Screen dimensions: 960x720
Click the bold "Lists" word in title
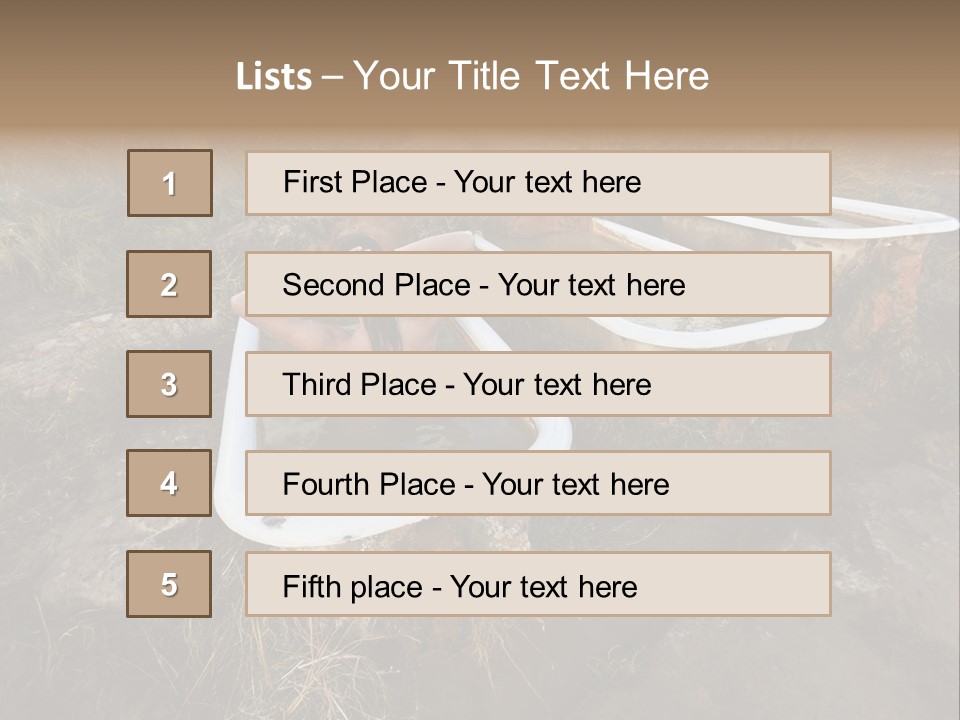tap(273, 77)
